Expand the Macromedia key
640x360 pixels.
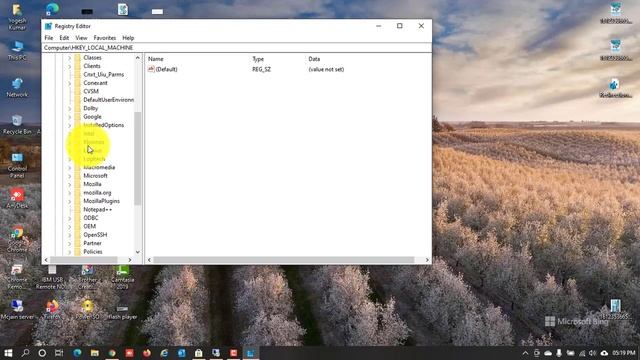pos(69,168)
